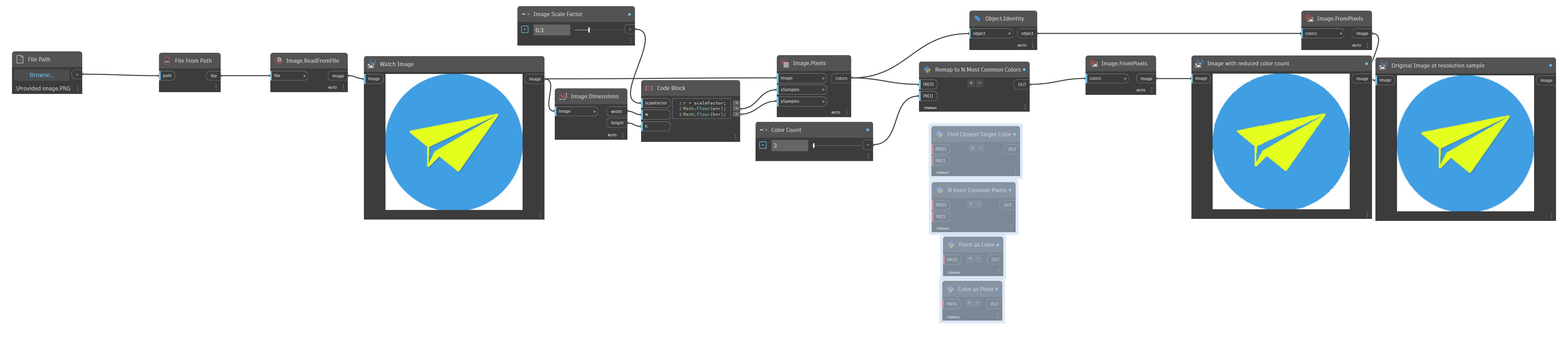Click the '.\Provided image.PNG' path text

(x=42, y=89)
